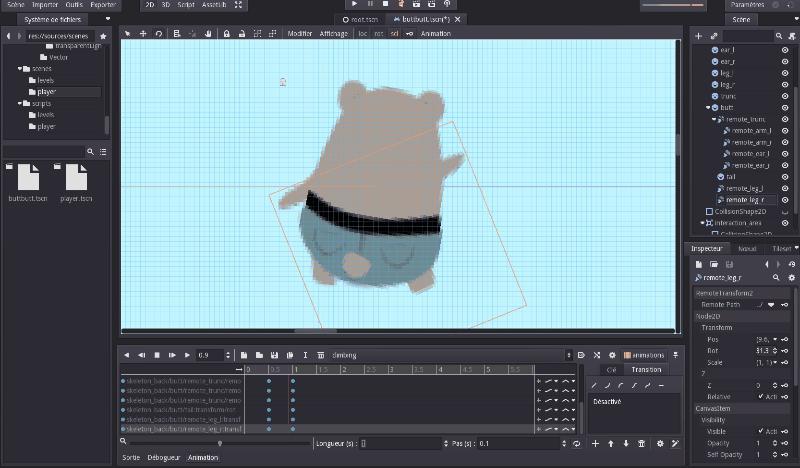Stop animation playback in animation panel
This screenshot has height=468, width=800.
tap(156, 355)
